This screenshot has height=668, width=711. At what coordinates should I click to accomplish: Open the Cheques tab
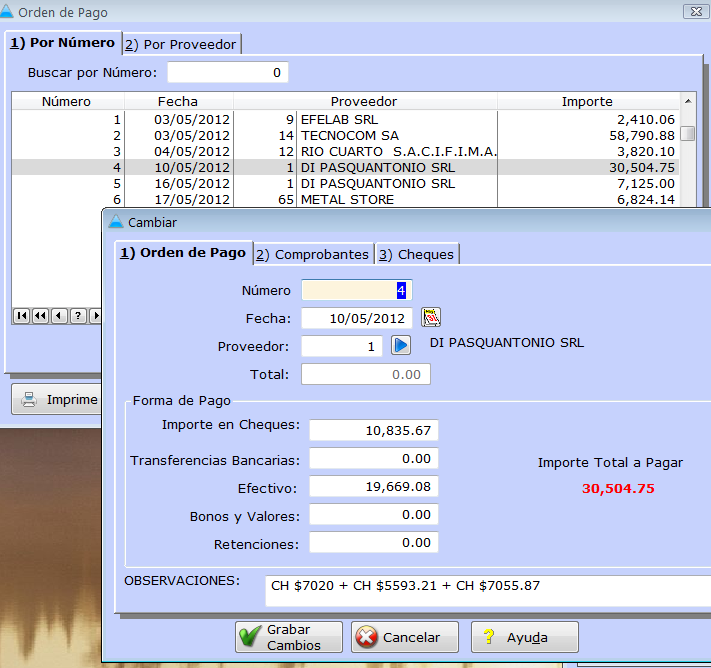[x=417, y=254]
